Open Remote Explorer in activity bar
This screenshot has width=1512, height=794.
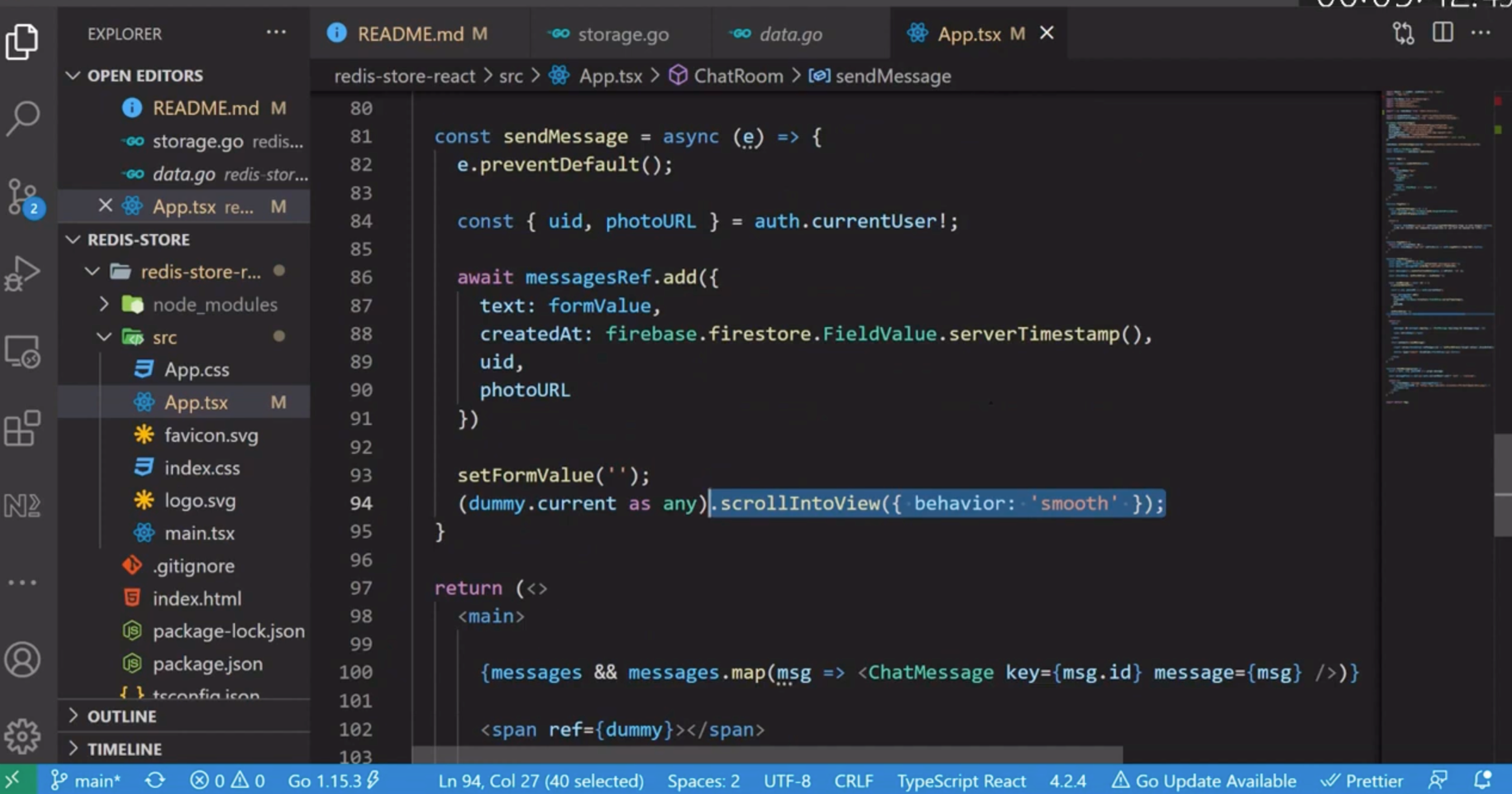pos(23,352)
